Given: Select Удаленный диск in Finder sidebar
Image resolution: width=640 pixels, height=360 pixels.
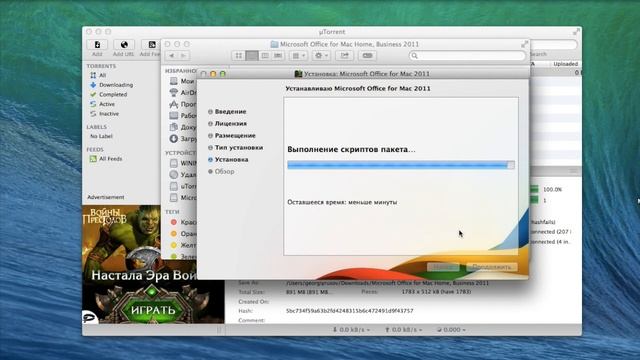Looking at the screenshot, I should point(182,174).
